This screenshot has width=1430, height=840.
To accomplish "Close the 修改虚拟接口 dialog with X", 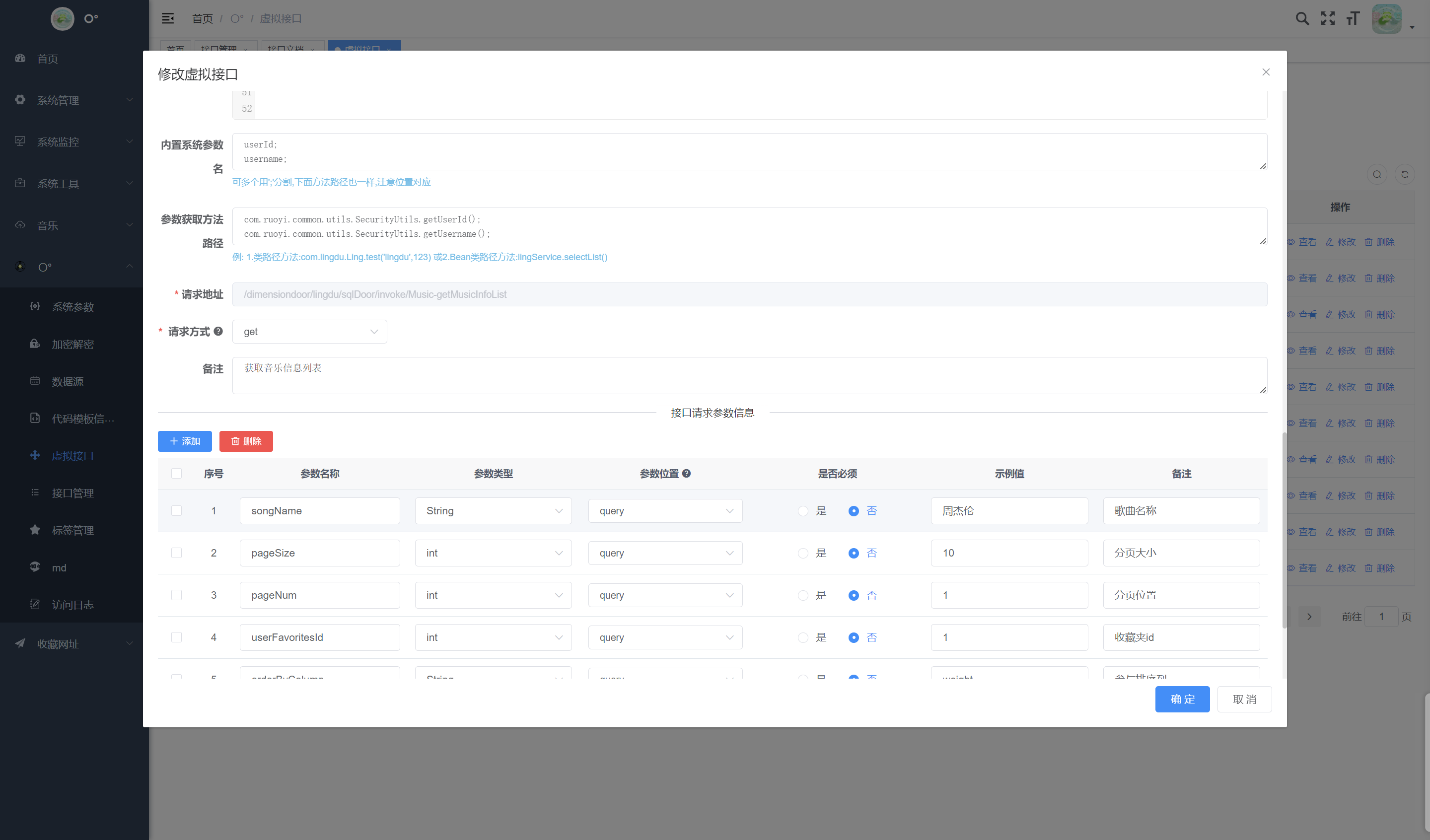I will click(x=1266, y=72).
